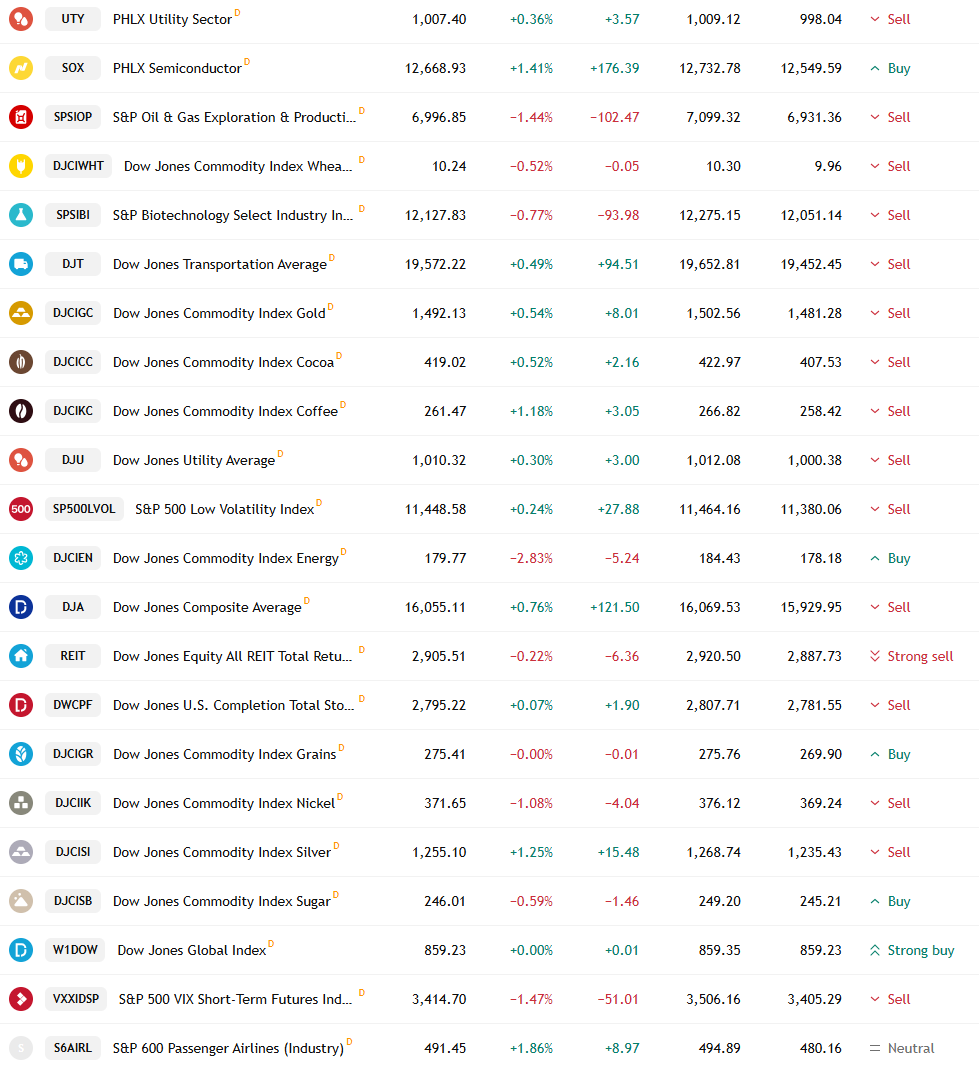Screen dimensions: 979x1072
Task: Open the SOX ticker badge
Action: (x=73, y=68)
